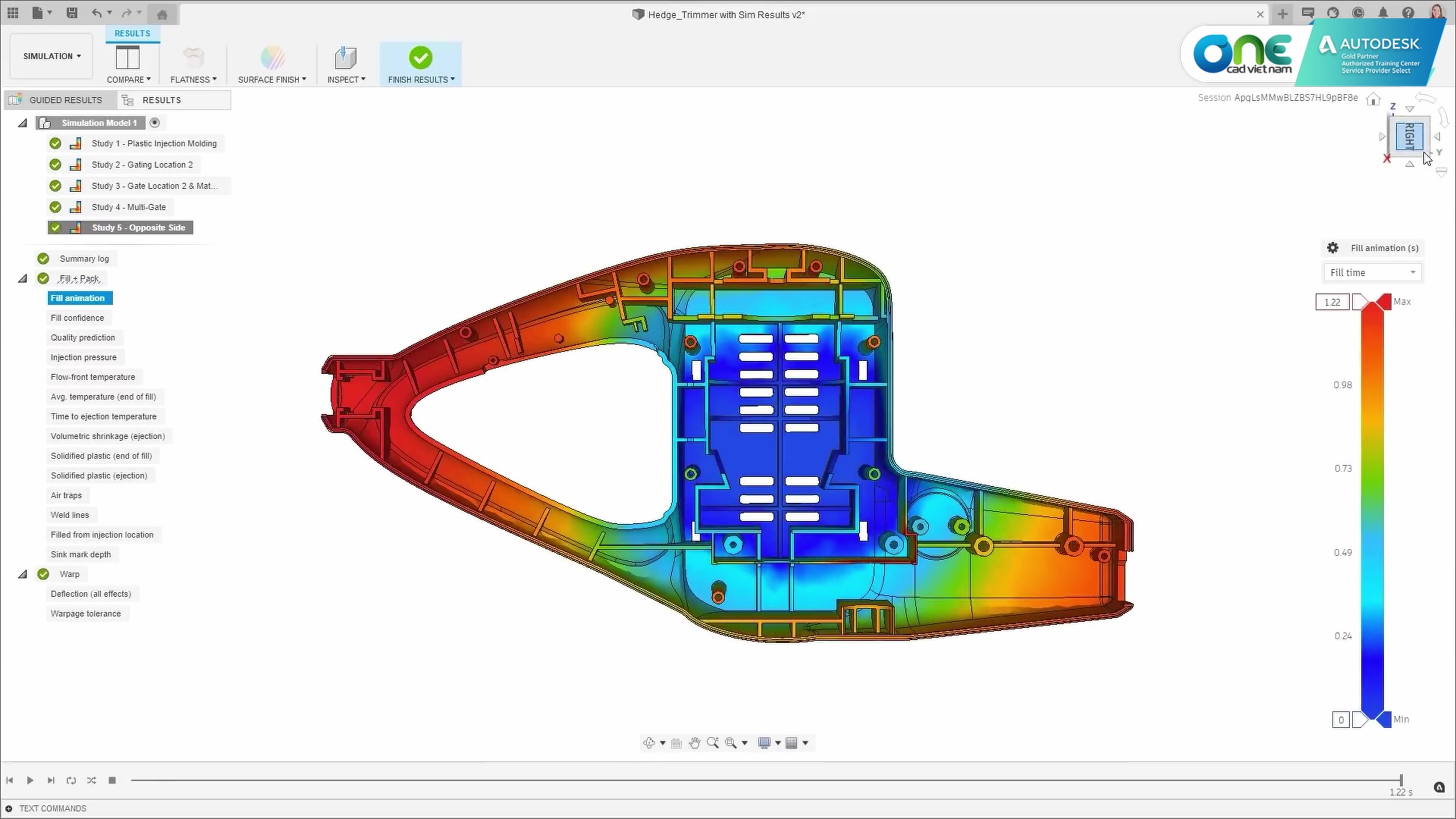Image resolution: width=1456 pixels, height=819 pixels.
Task: Open the Grid and Snaps icon
Action: (791, 743)
